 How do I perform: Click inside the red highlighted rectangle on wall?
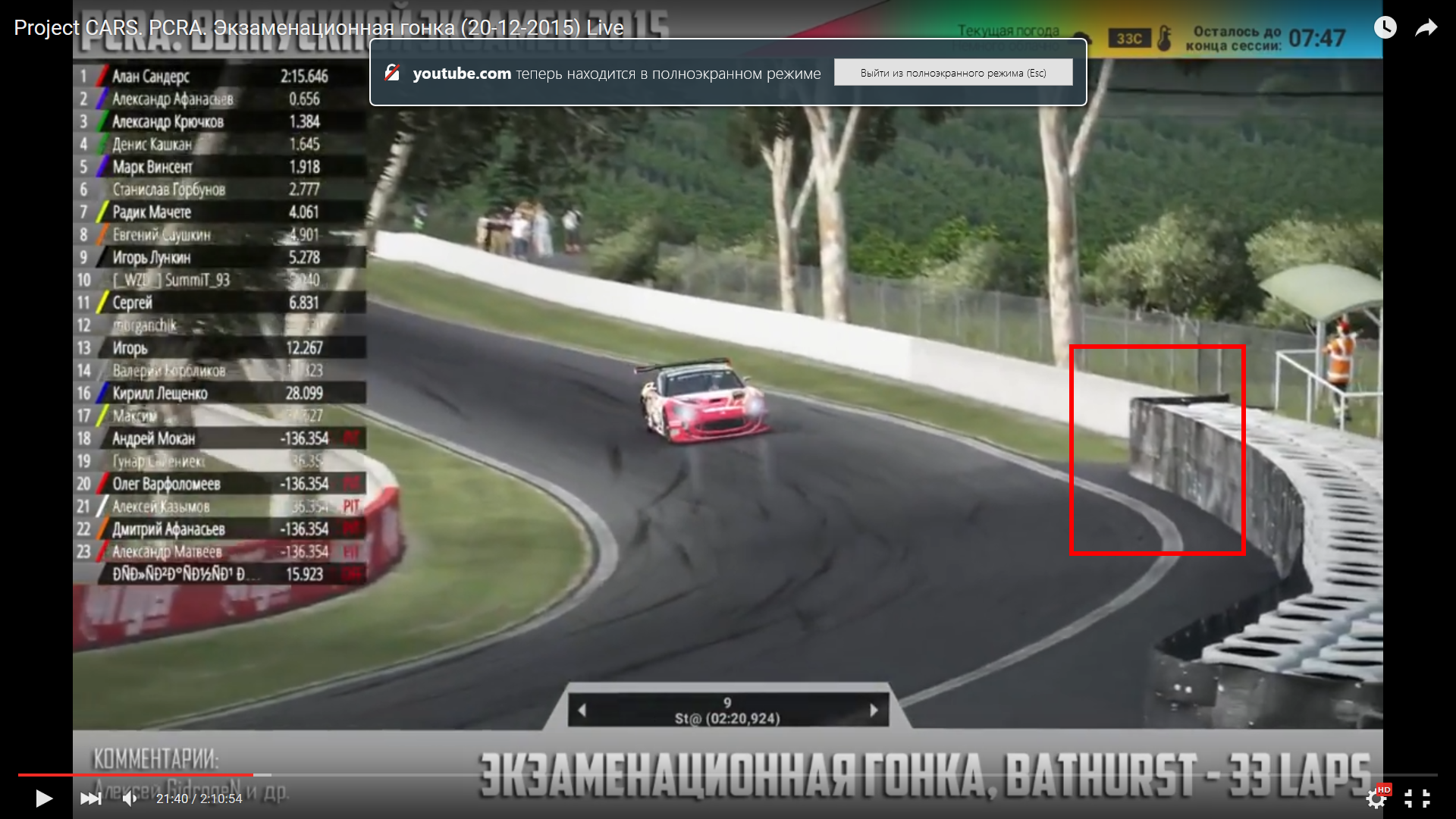point(1156,450)
